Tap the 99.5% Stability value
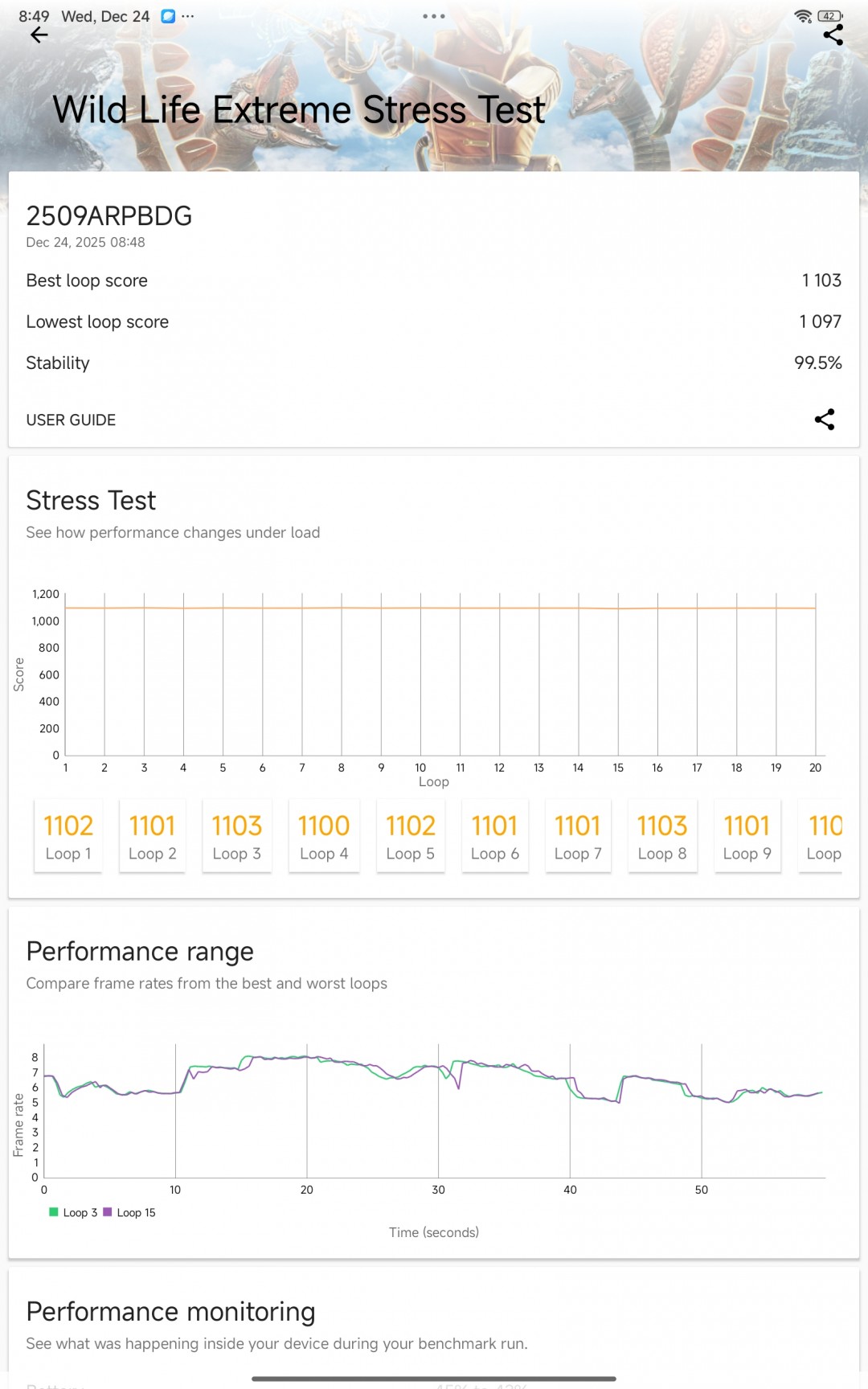Viewport: 868px width, 1389px height. pyautogui.click(x=817, y=363)
